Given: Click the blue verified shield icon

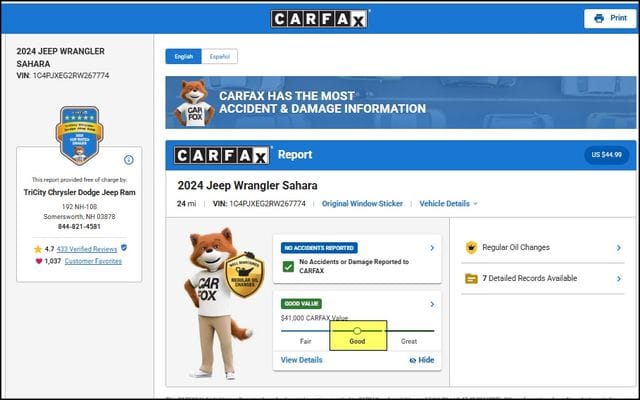Looking at the screenshot, I should click(124, 248).
